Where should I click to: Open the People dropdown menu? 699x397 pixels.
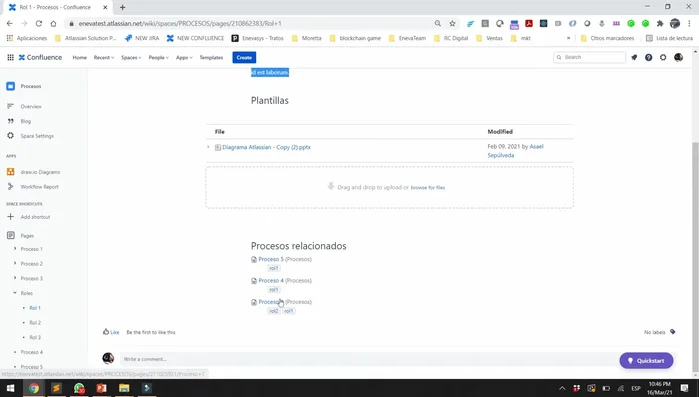click(x=159, y=57)
